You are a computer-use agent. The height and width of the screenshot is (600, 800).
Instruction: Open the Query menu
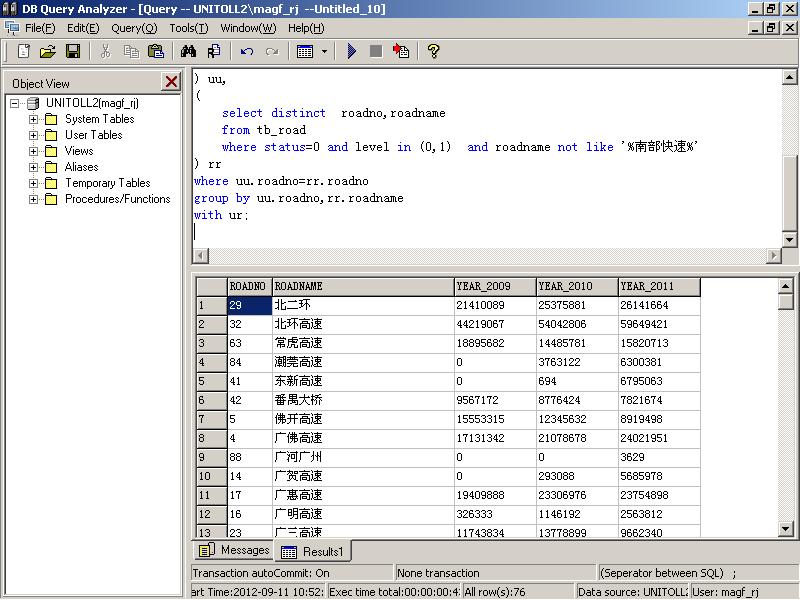(133, 28)
